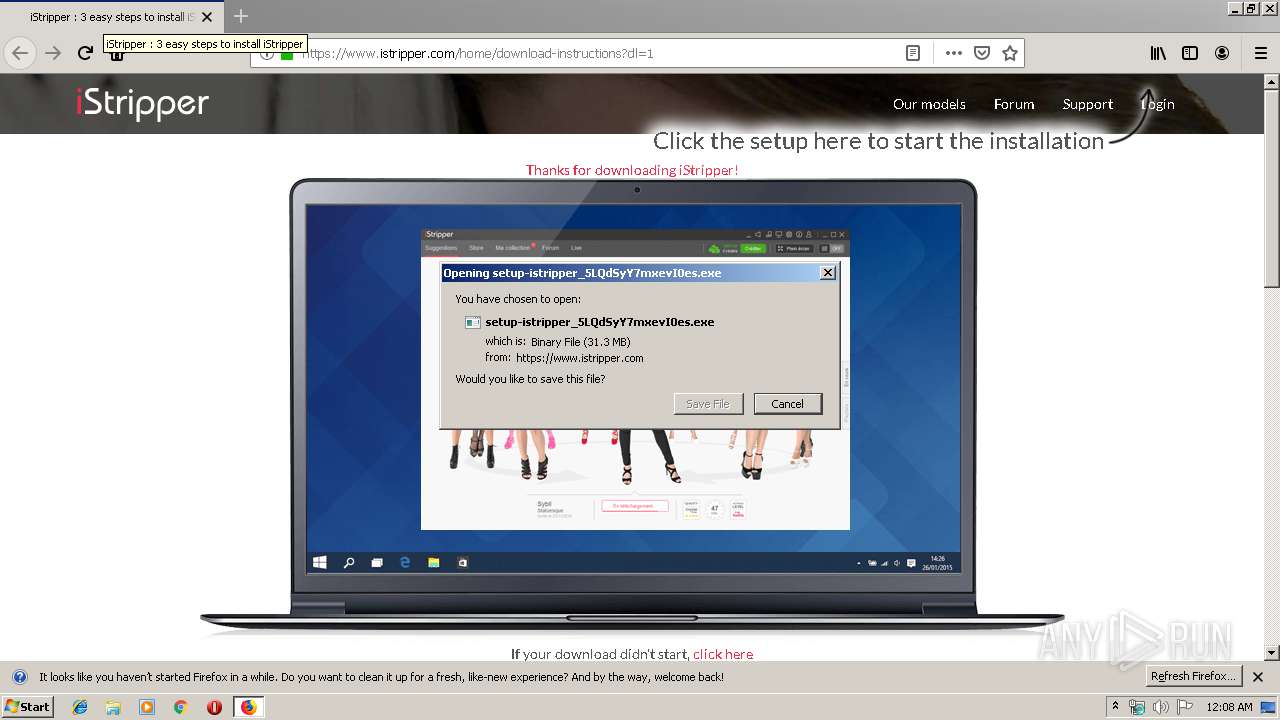The image size is (1280, 720).
Task: Open the Firefox hamburger menu
Action: 1260,53
